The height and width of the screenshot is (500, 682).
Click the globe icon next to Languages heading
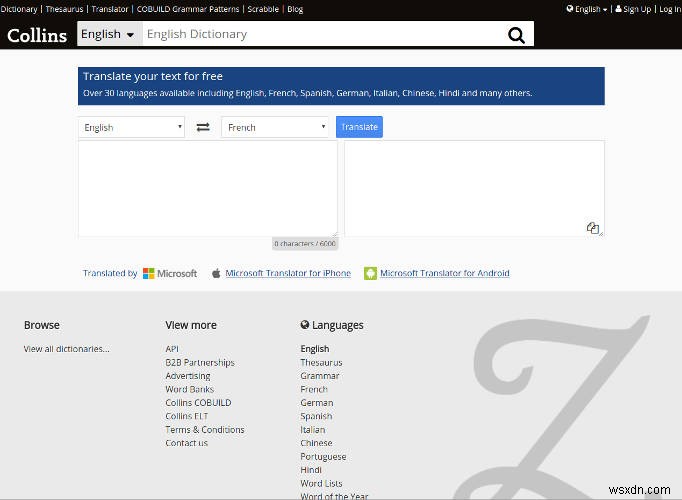[304, 325]
